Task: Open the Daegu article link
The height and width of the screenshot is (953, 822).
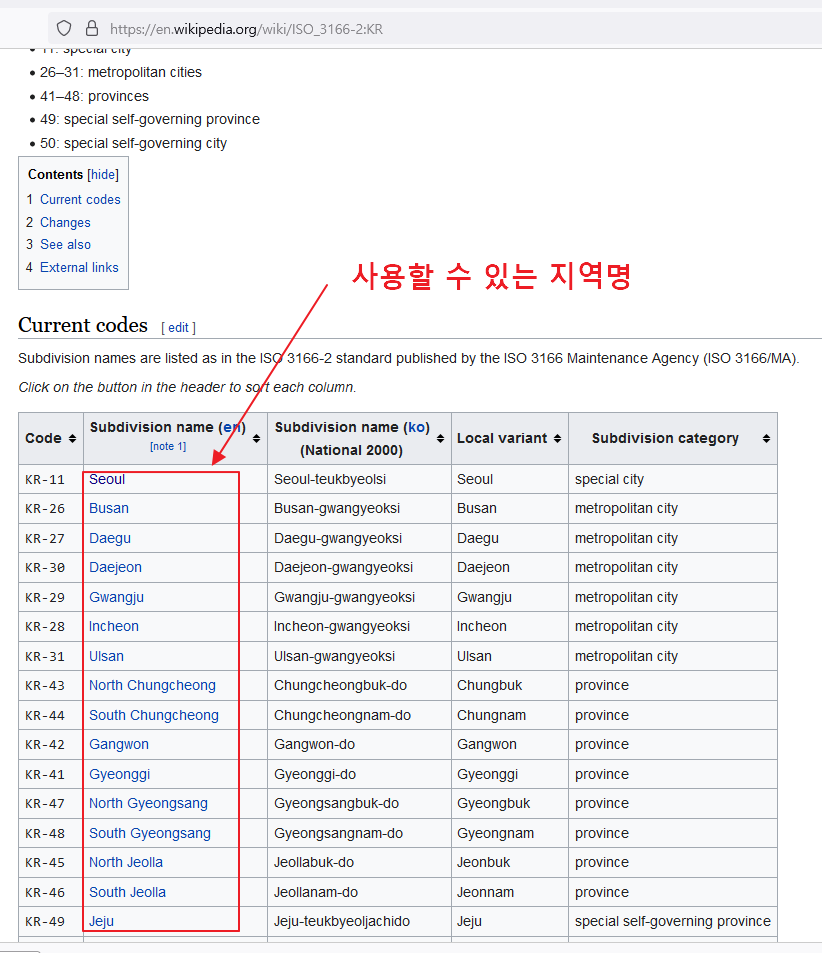Action: coord(110,538)
